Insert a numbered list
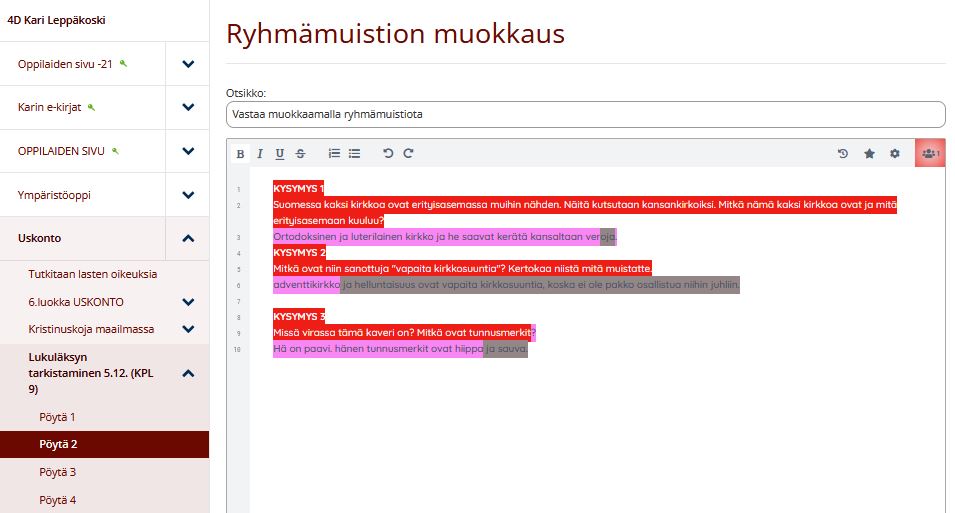Viewport: 955px width, 513px height. (335, 154)
